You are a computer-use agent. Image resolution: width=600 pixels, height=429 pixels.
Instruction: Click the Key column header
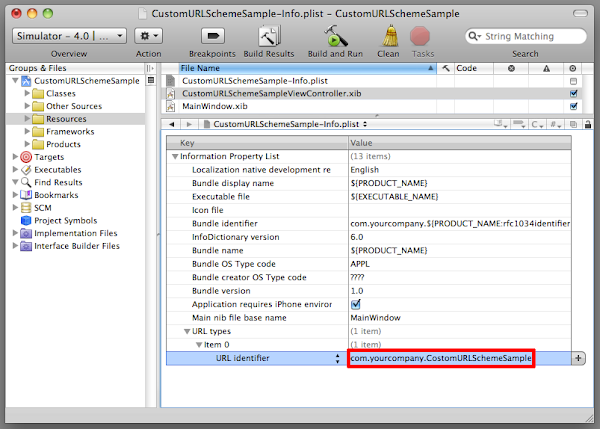(258, 143)
